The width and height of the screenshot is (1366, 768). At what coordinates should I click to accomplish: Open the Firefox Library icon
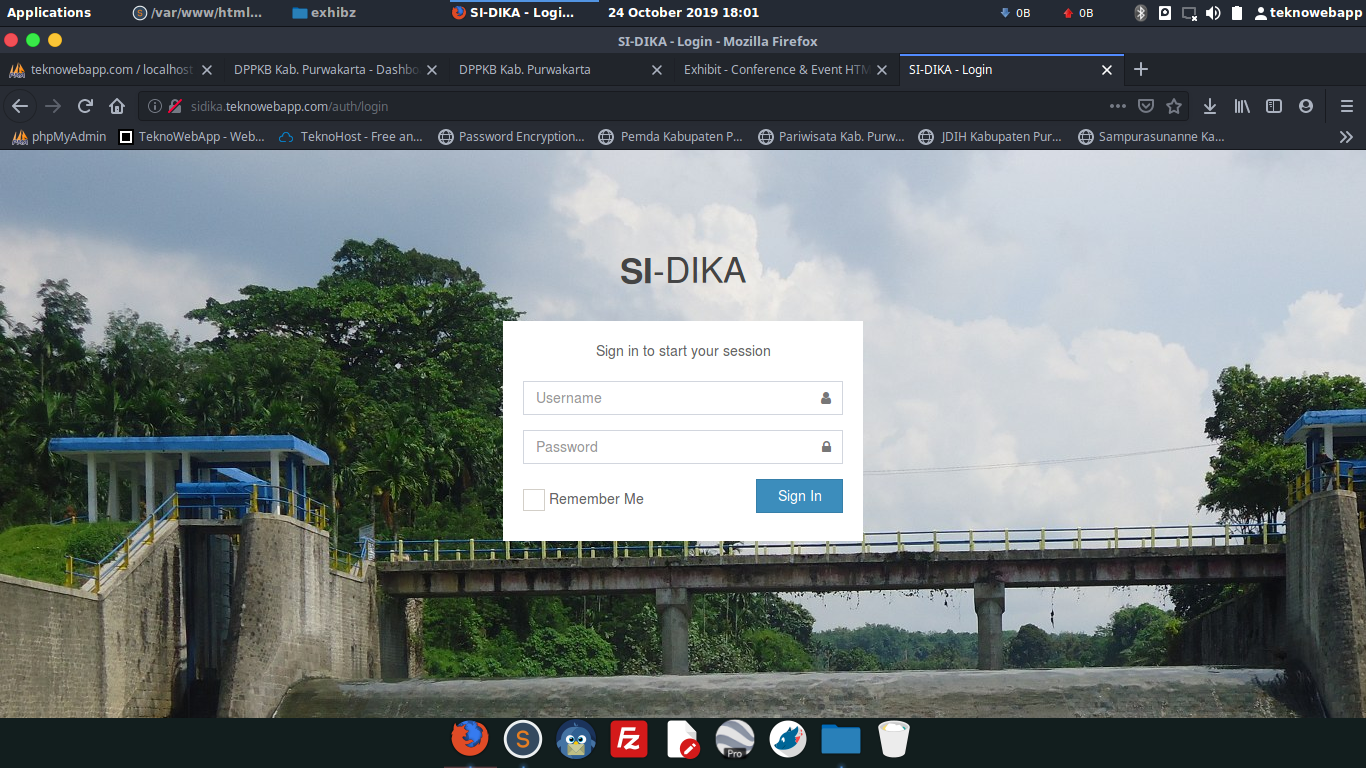pos(1240,105)
